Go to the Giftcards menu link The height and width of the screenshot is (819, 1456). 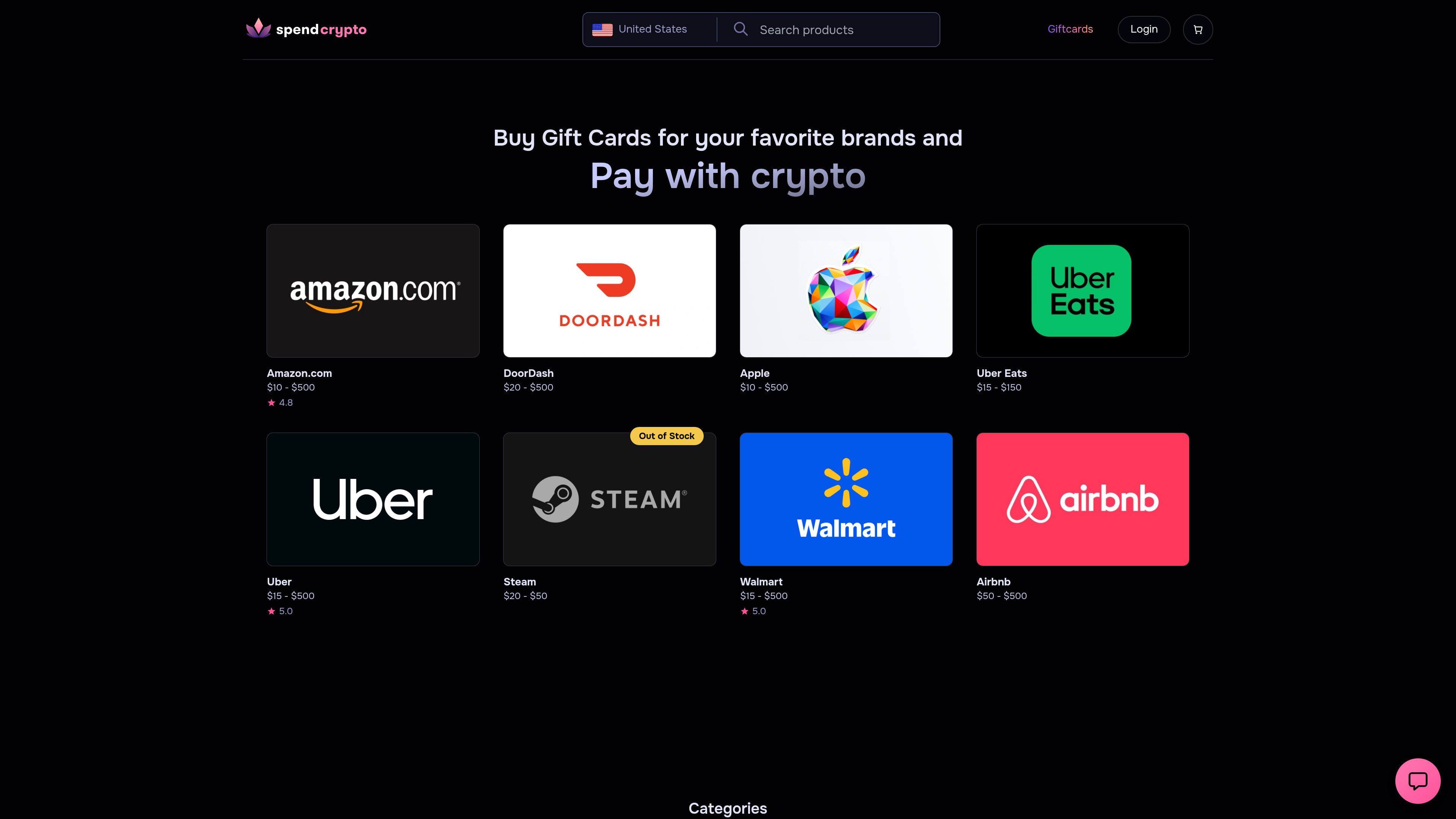(x=1070, y=29)
